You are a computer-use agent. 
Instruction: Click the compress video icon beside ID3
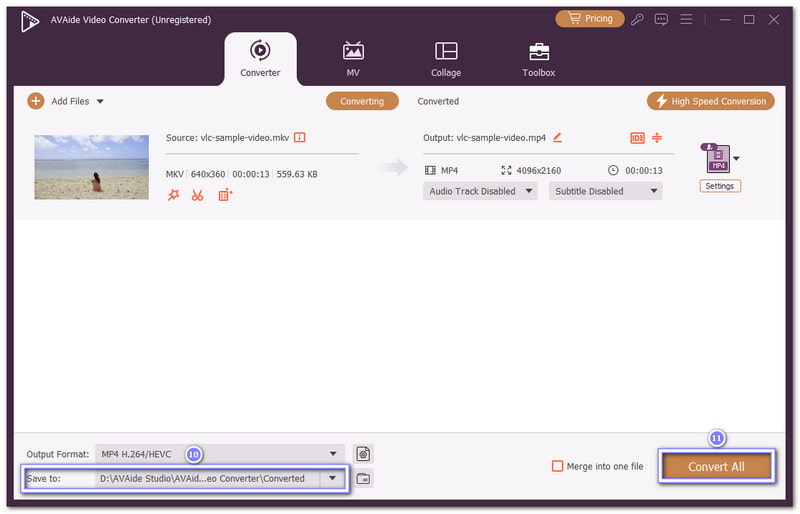tap(657, 138)
